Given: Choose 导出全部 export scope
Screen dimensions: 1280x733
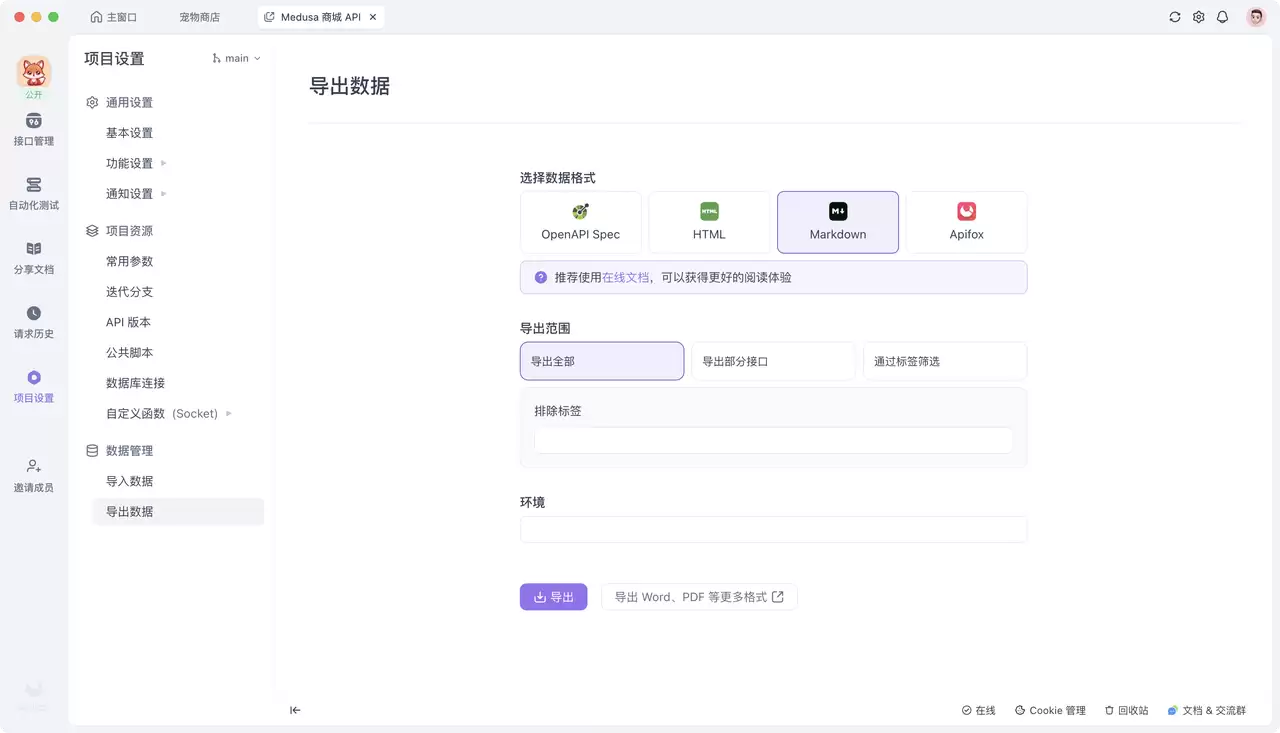Looking at the screenshot, I should 602,361.
